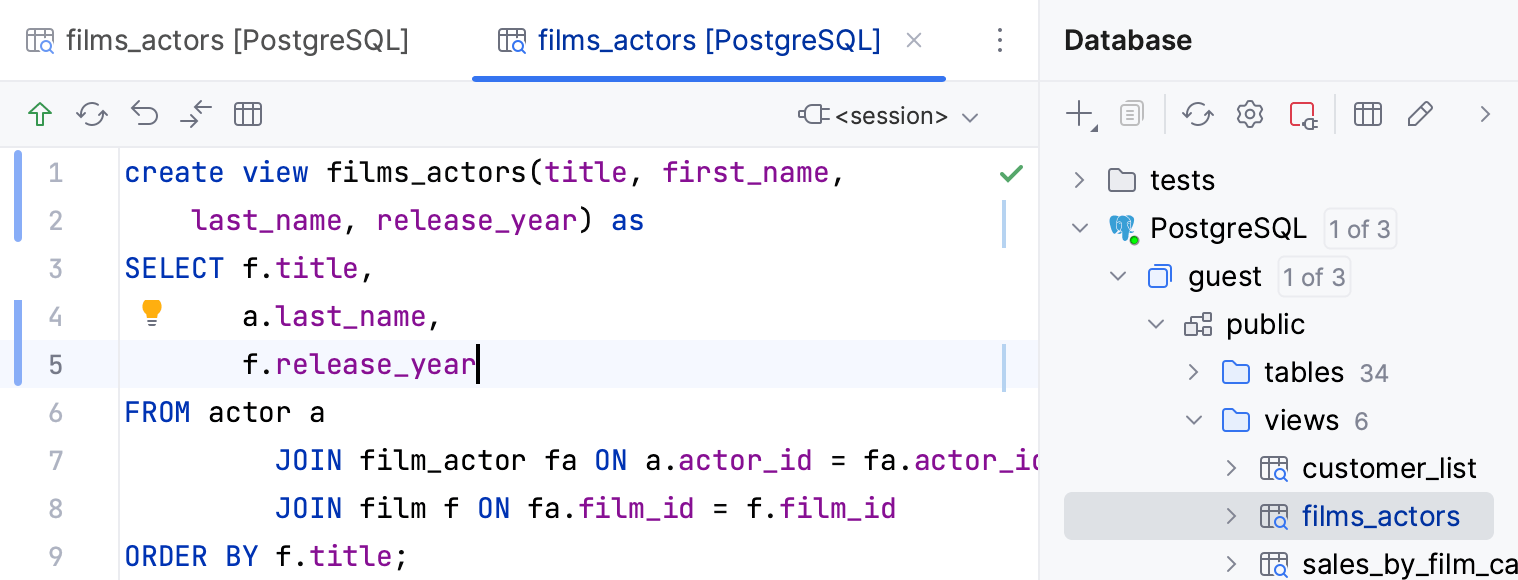Collapse the PostgreSQL data source node
The image size is (1518, 580).
click(1079, 227)
